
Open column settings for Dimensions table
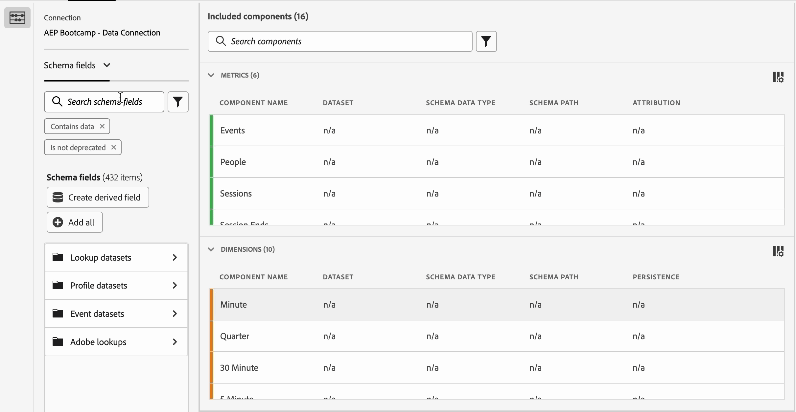coord(778,251)
